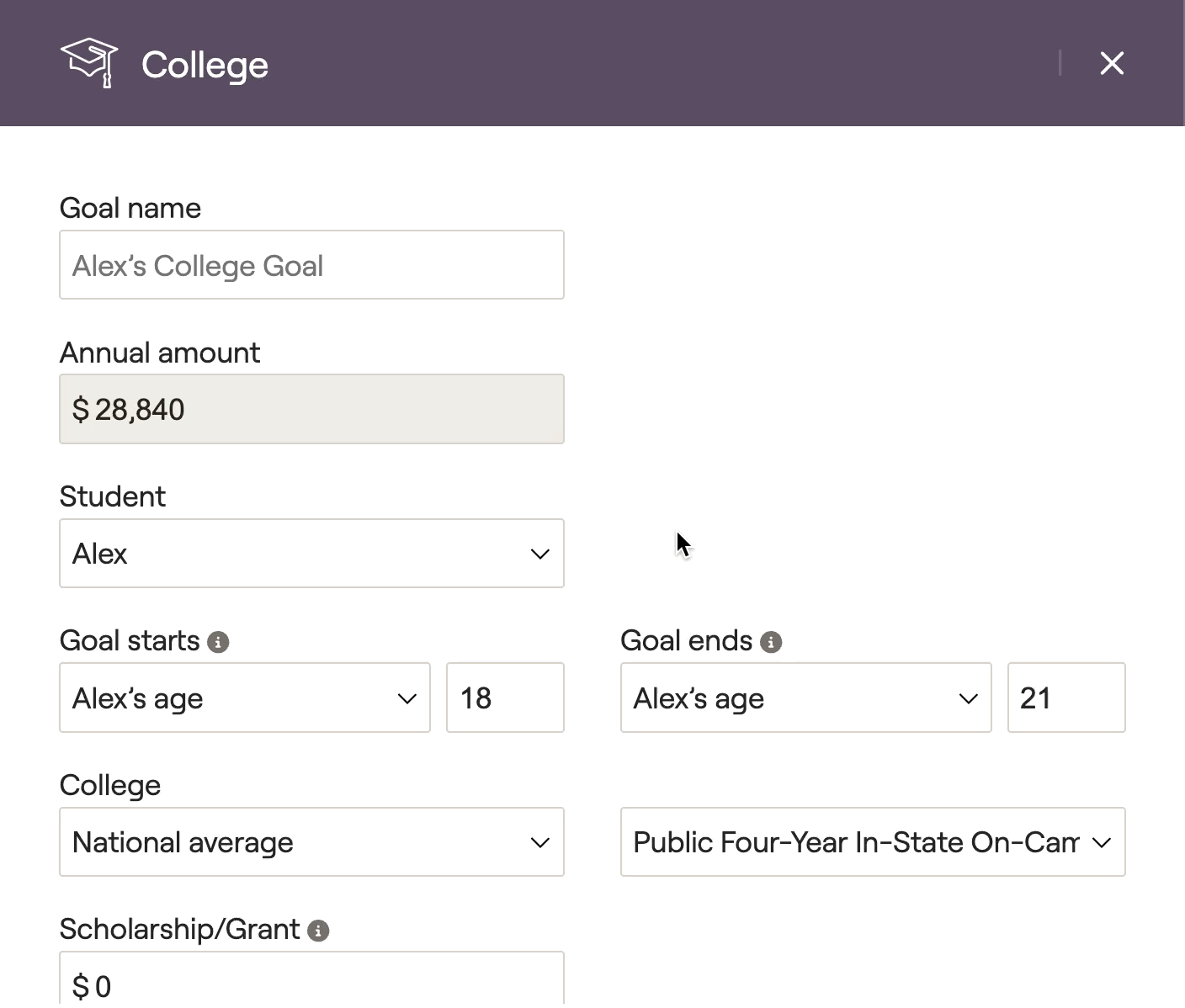The image size is (1185, 1008).
Task: Click the Goal starts info icon
Action: pyautogui.click(x=218, y=642)
